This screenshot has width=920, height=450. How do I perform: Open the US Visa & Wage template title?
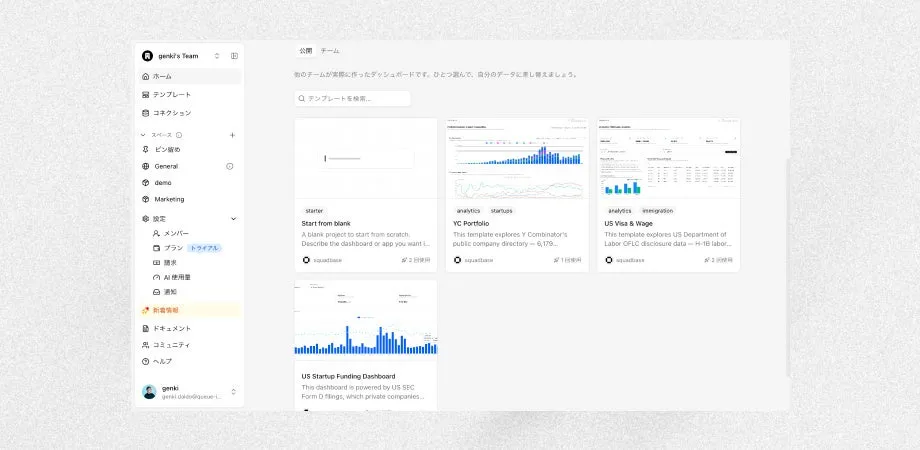[x=628, y=224]
